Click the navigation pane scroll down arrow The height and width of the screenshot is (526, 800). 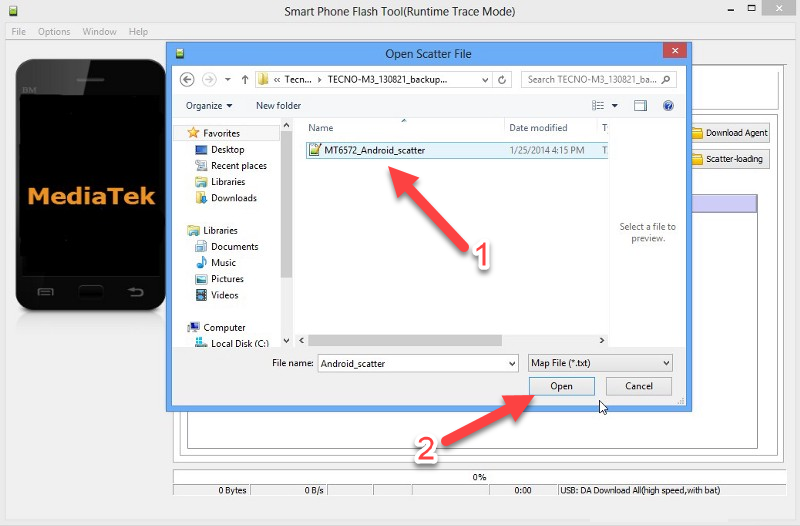point(286,340)
